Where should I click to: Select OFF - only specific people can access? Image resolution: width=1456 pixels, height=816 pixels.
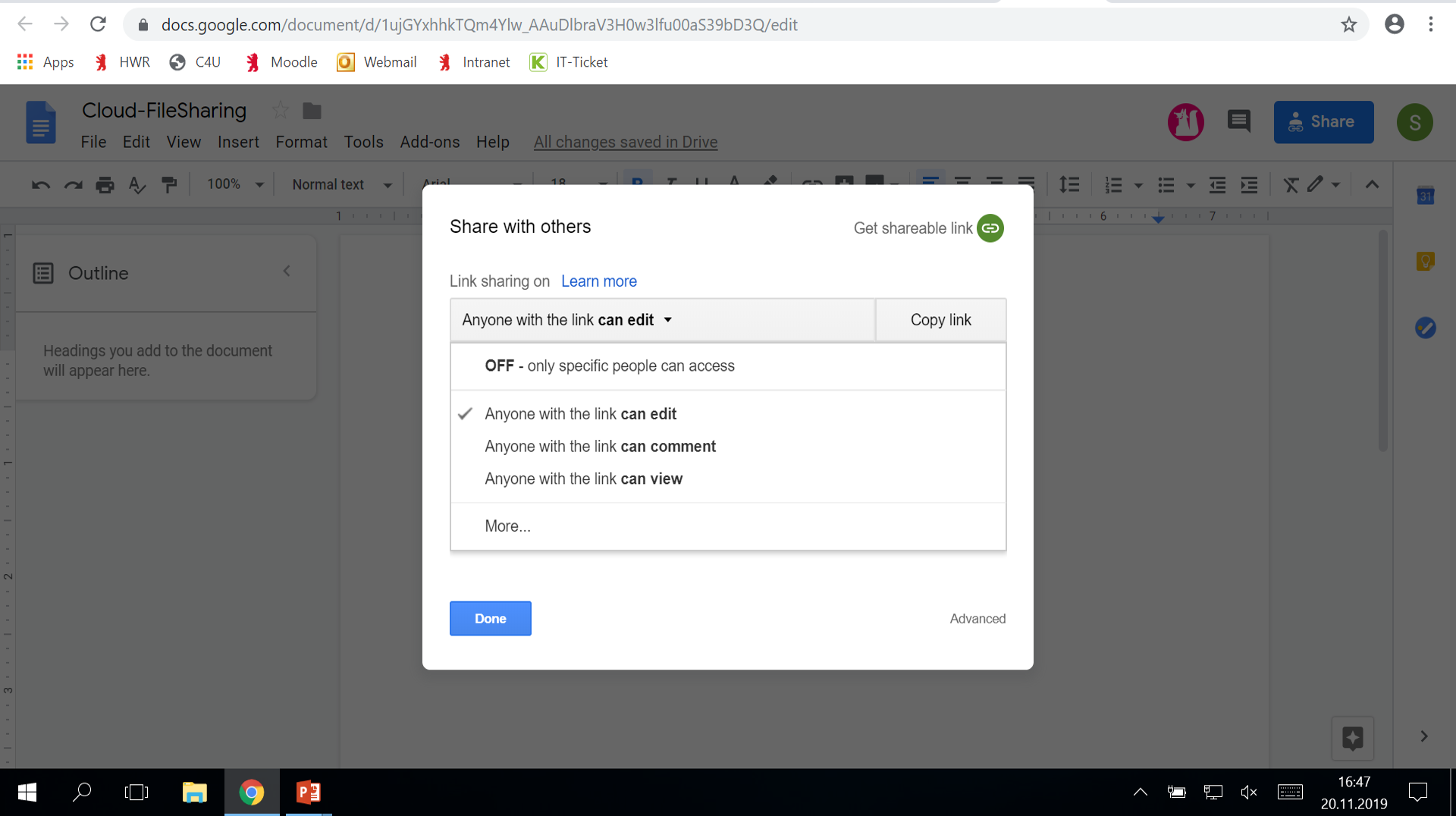click(609, 366)
